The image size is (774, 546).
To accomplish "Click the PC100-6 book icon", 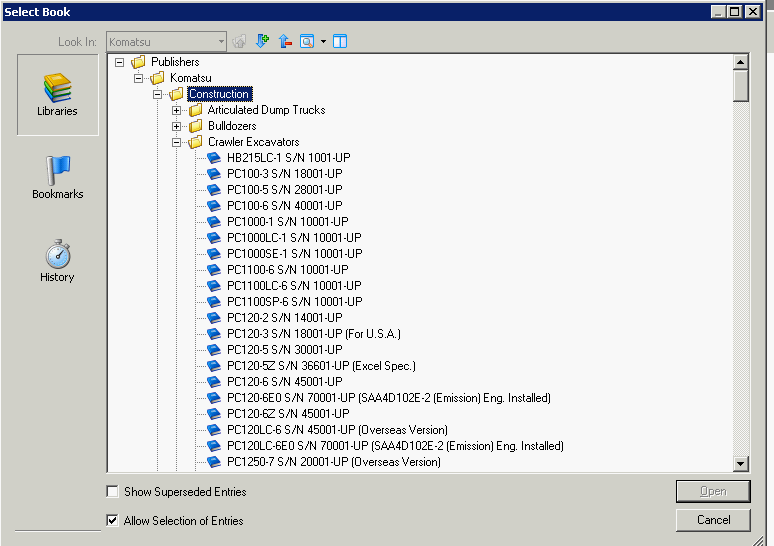I will 214,206.
